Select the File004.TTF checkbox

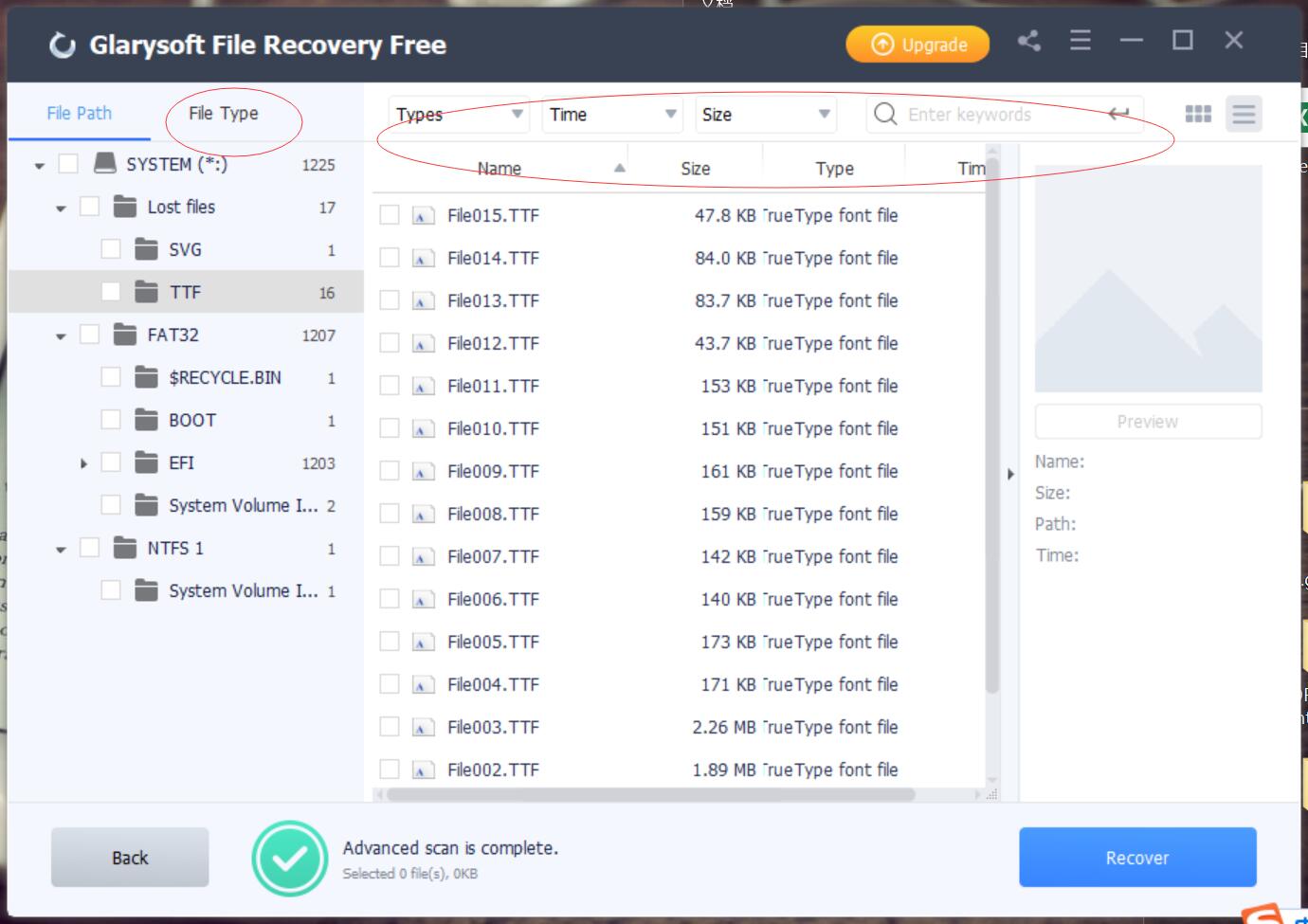(x=390, y=684)
